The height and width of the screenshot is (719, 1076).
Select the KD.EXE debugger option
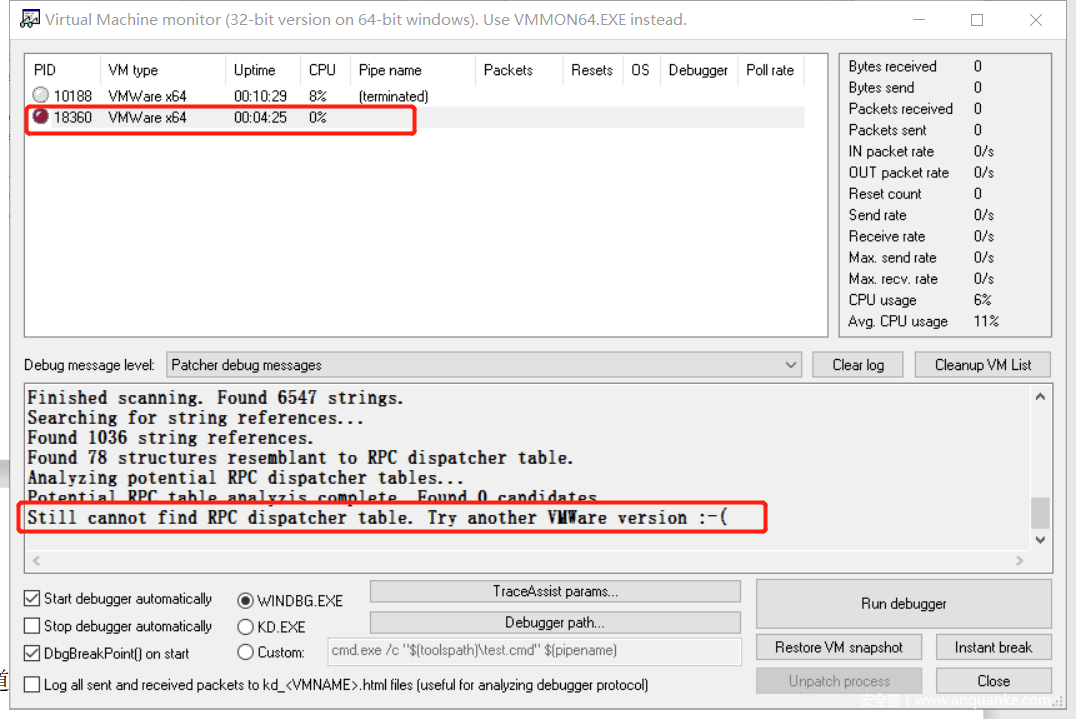coord(246,627)
